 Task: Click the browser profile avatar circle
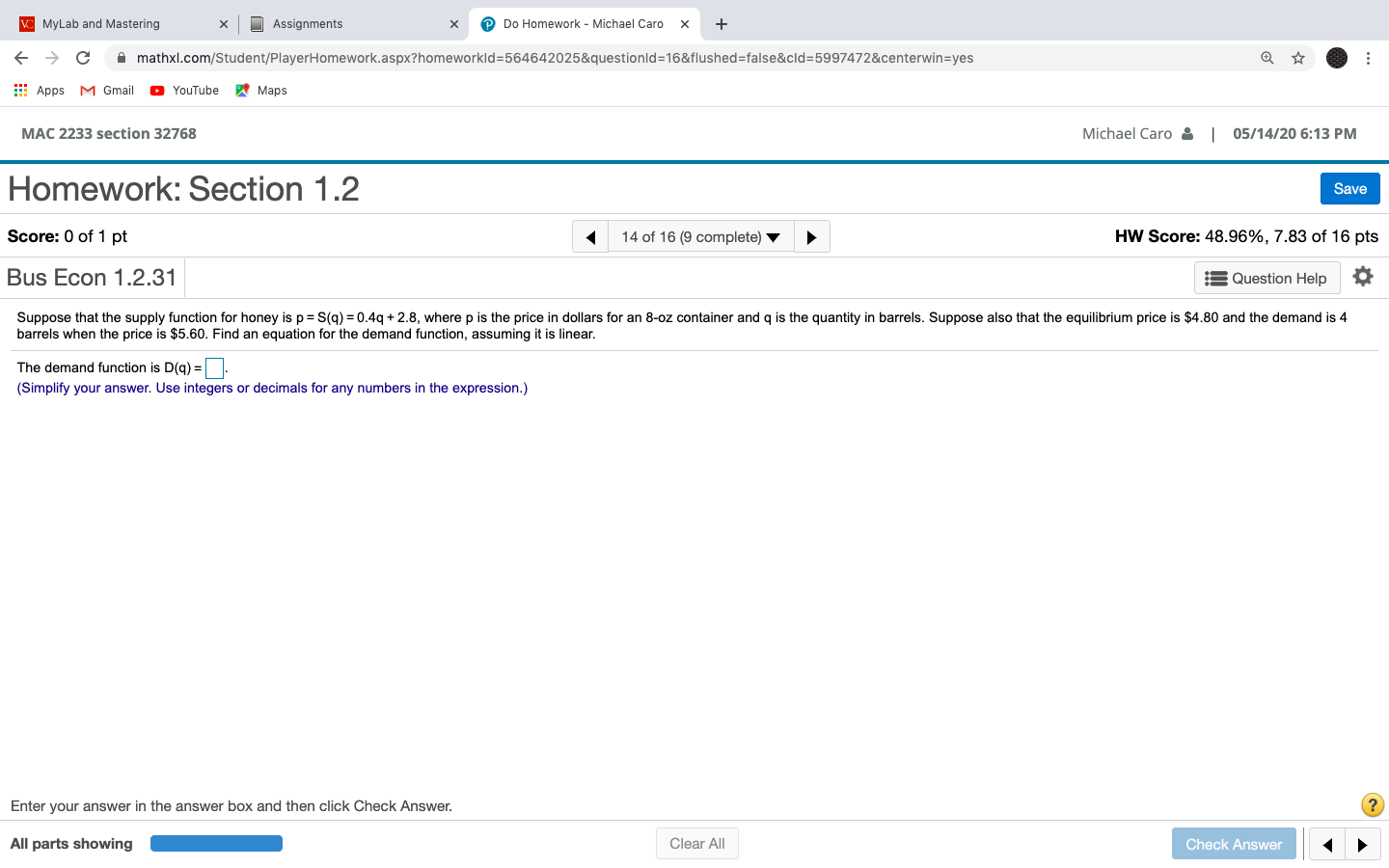click(x=1336, y=58)
